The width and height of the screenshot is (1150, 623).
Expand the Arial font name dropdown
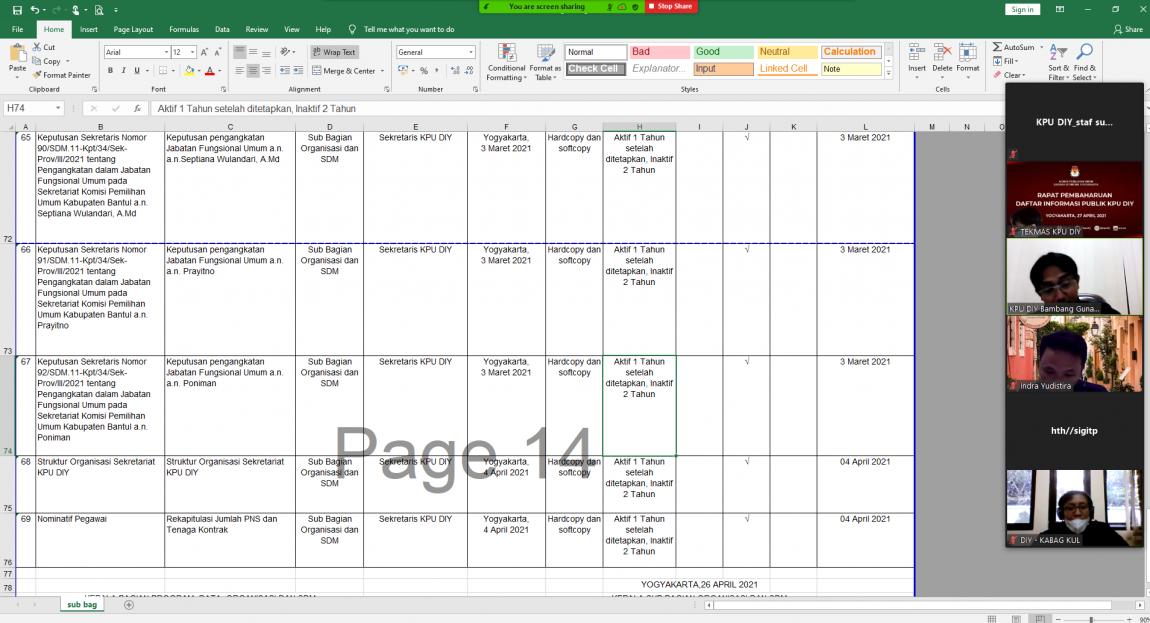click(166, 52)
